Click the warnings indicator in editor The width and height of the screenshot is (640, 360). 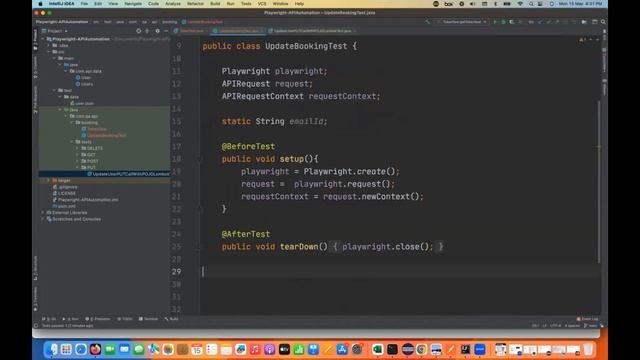coord(582,40)
